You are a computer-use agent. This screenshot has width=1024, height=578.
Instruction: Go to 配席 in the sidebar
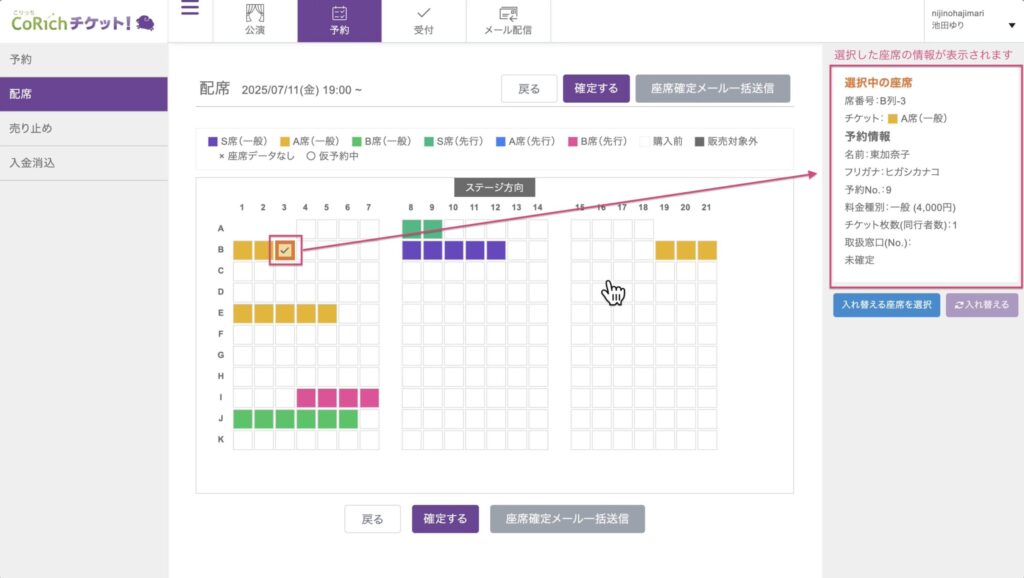tap(21, 94)
